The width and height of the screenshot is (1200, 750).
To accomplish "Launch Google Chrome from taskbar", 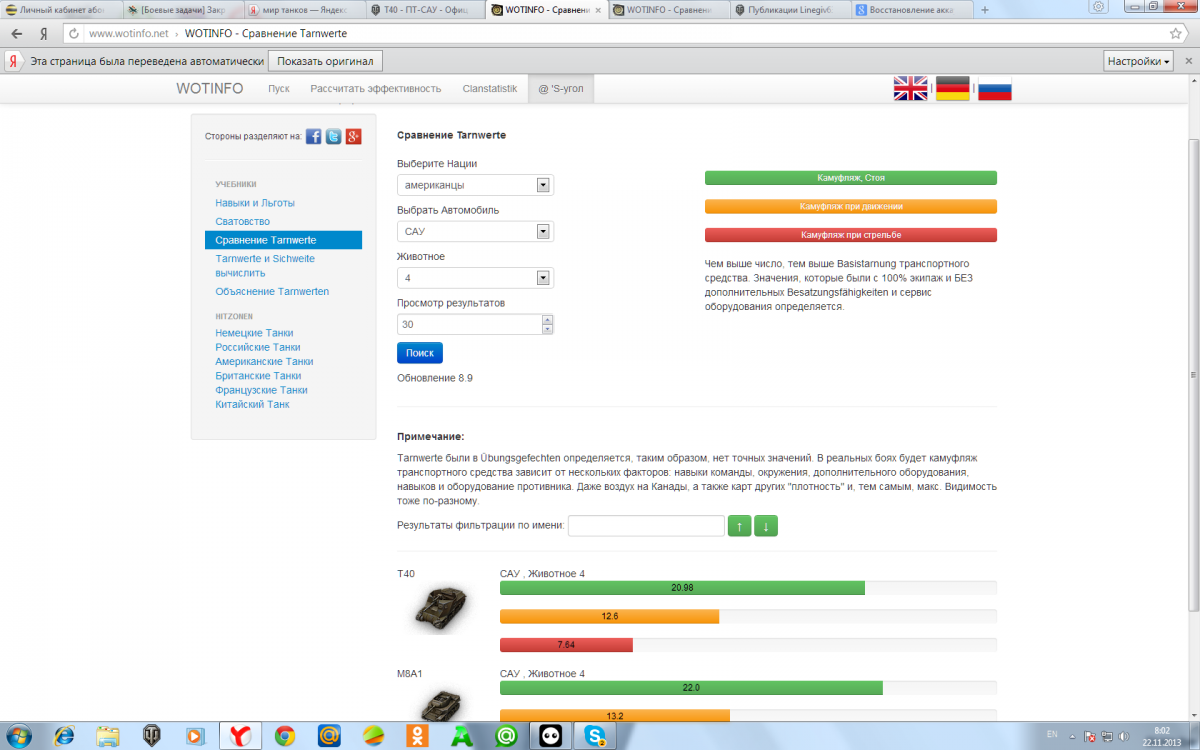I will [x=285, y=736].
